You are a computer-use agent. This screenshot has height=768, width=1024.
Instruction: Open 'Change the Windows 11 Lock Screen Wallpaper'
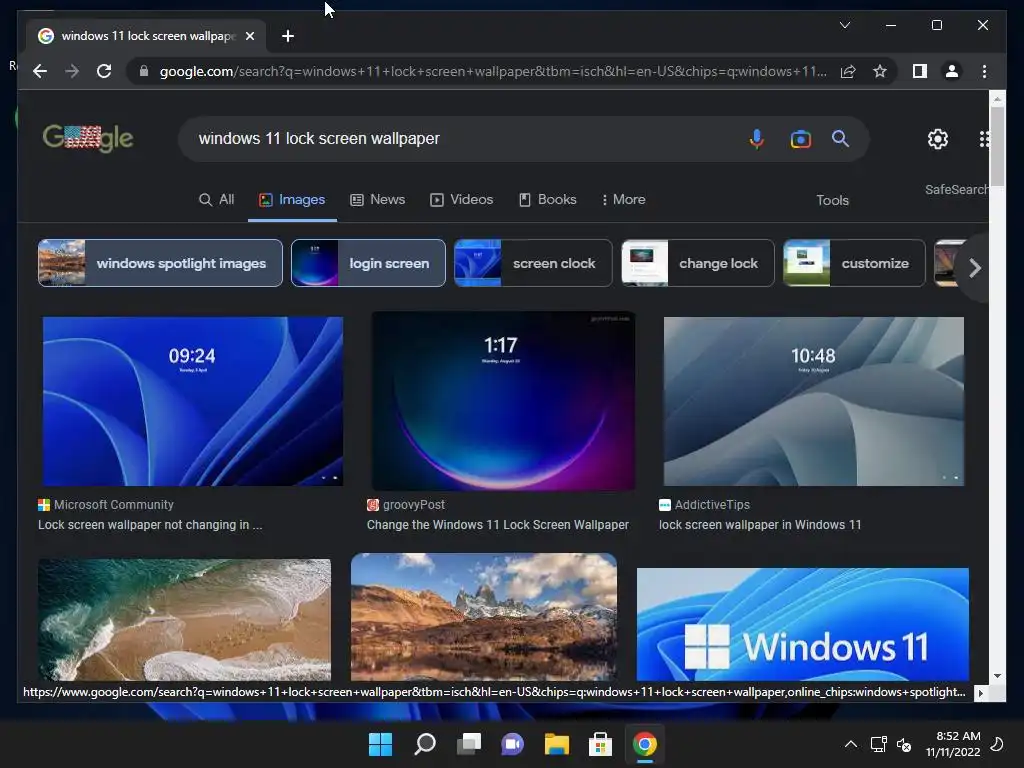point(498,525)
